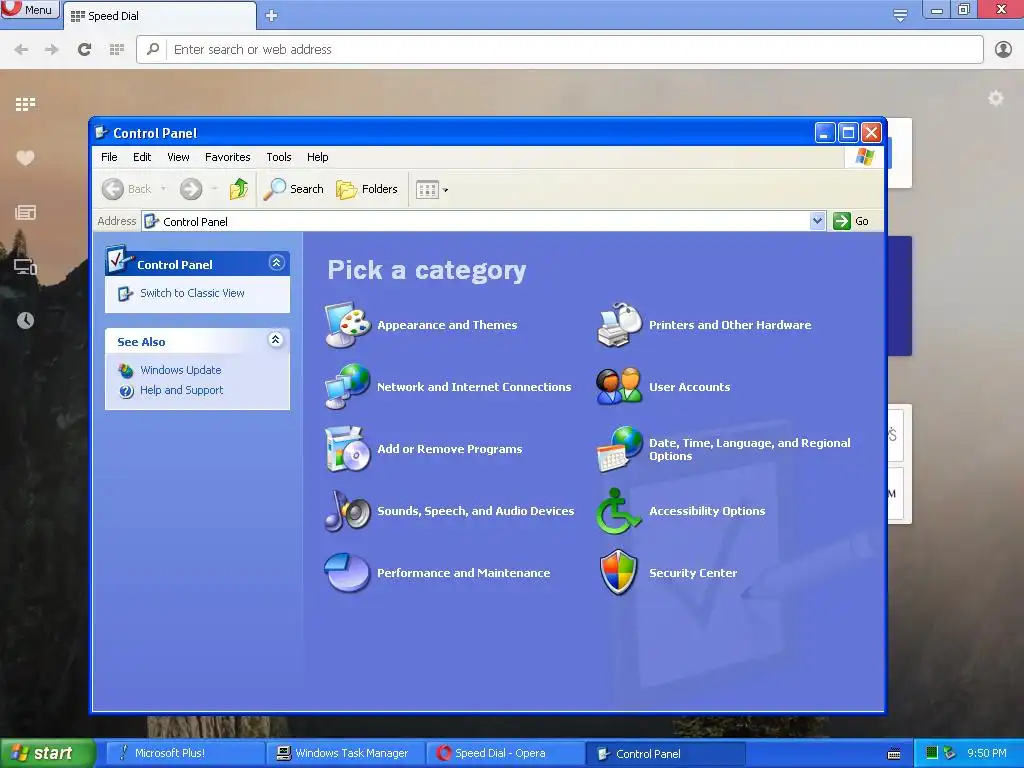Open Opera's News sidebar icon

pyautogui.click(x=25, y=212)
